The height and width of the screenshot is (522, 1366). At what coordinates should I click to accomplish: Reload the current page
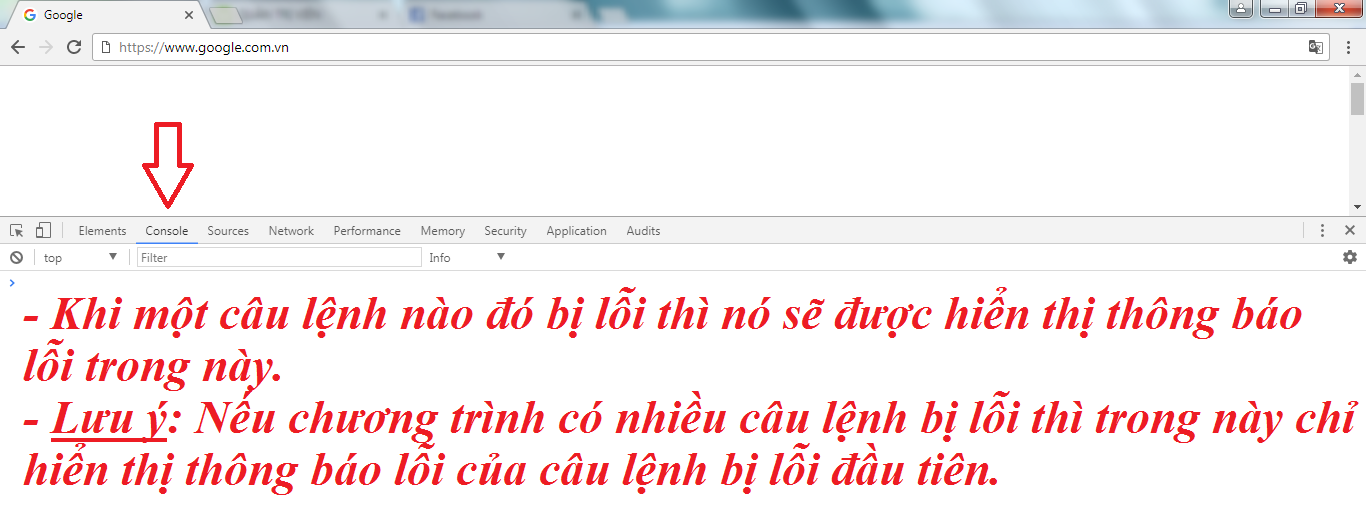click(73, 47)
